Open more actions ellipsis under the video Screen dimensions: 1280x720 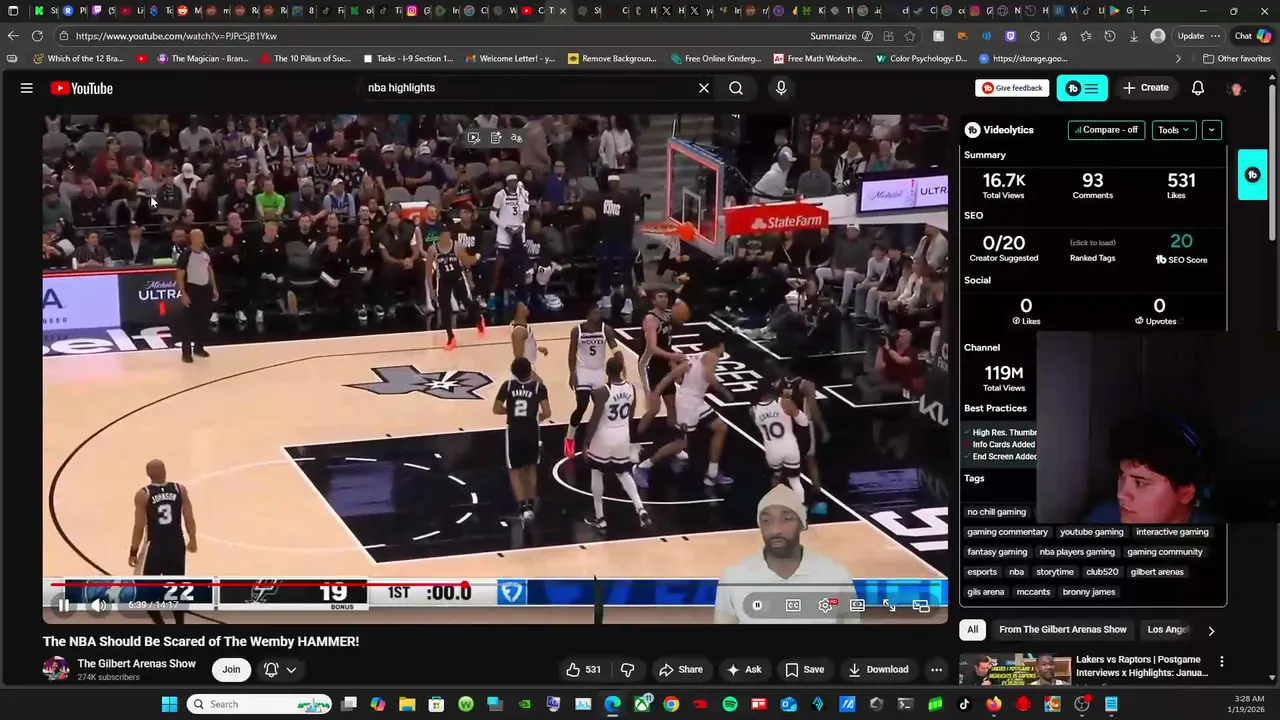point(936,670)
